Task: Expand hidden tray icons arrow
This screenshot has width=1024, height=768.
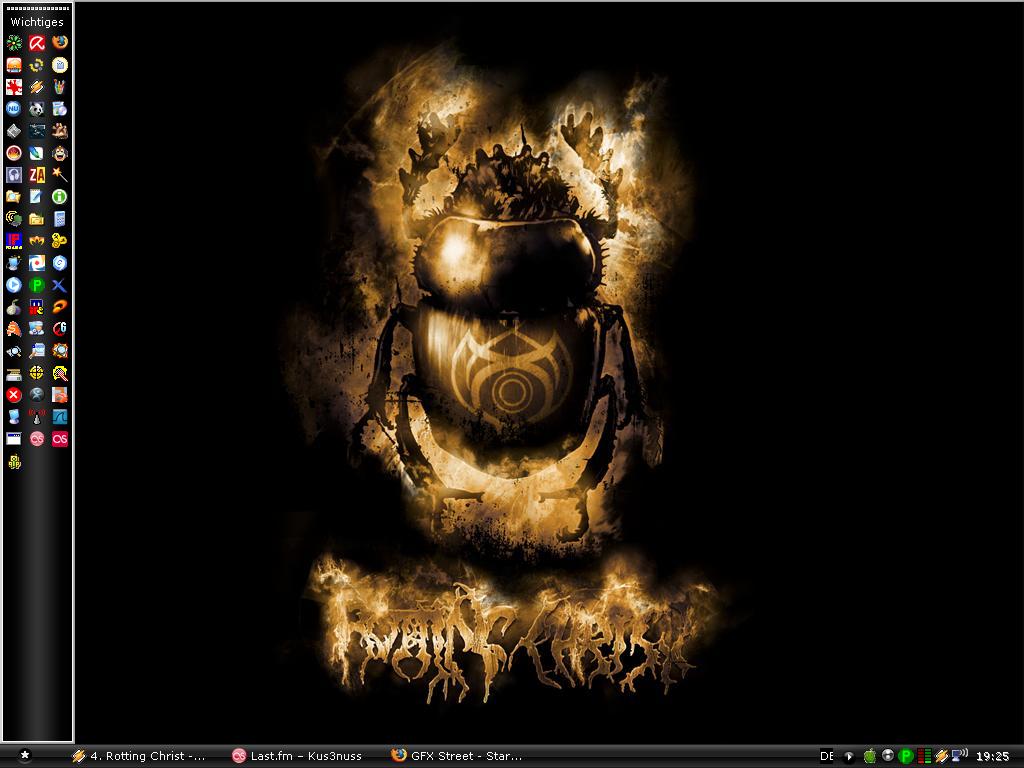Action: point(849,756)
